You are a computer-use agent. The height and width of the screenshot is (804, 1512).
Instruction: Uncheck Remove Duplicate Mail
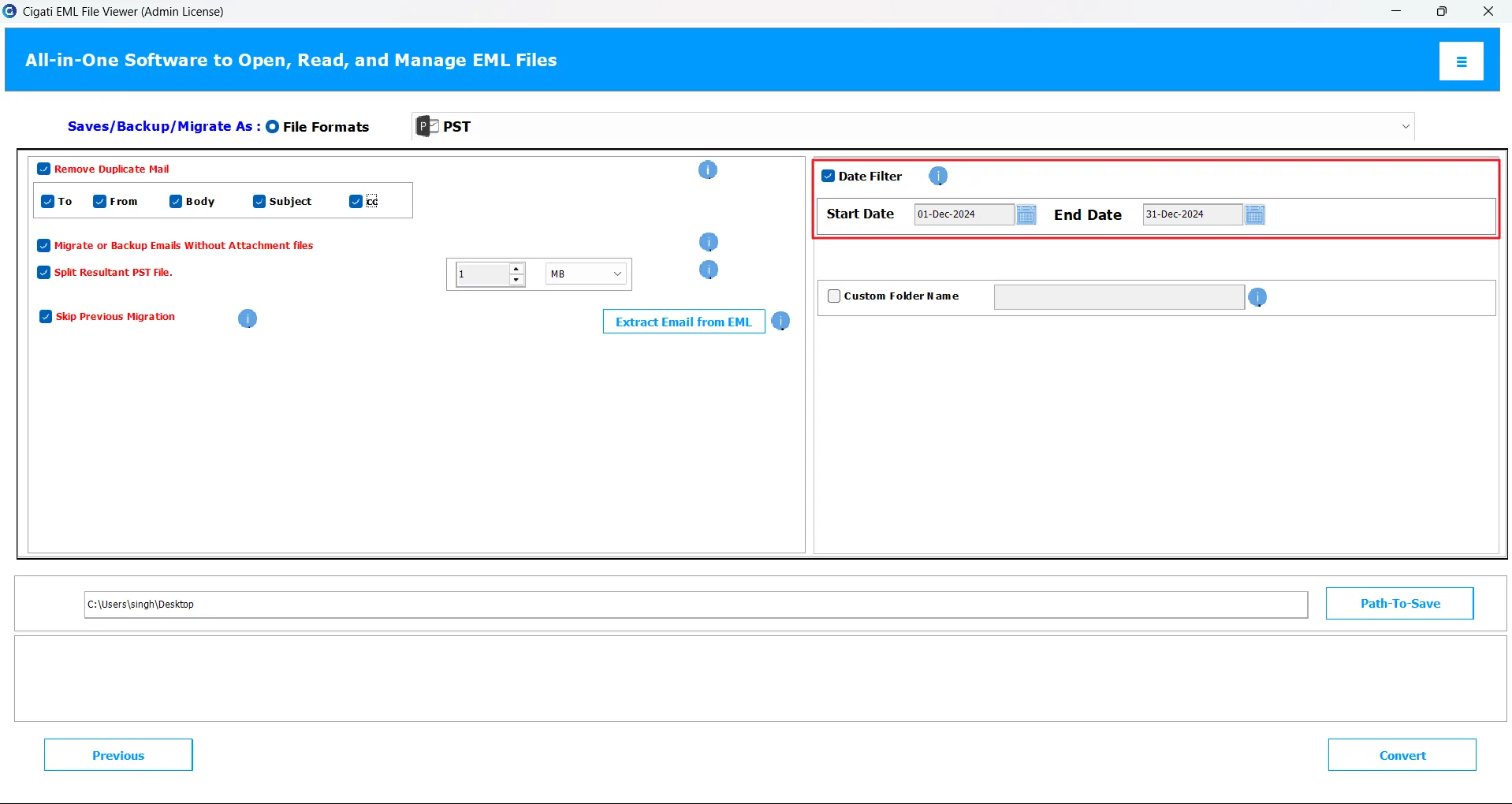[x=44, y=169]
